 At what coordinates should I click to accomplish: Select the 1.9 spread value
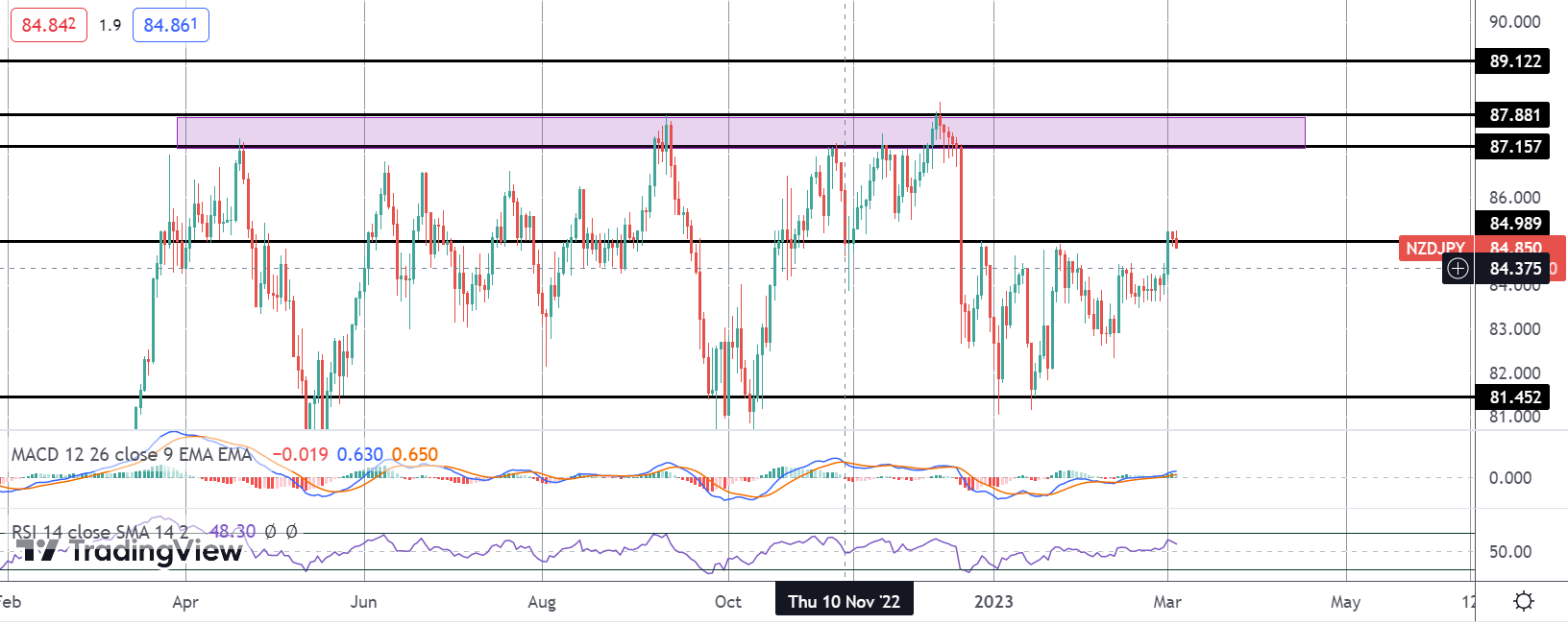110,25
